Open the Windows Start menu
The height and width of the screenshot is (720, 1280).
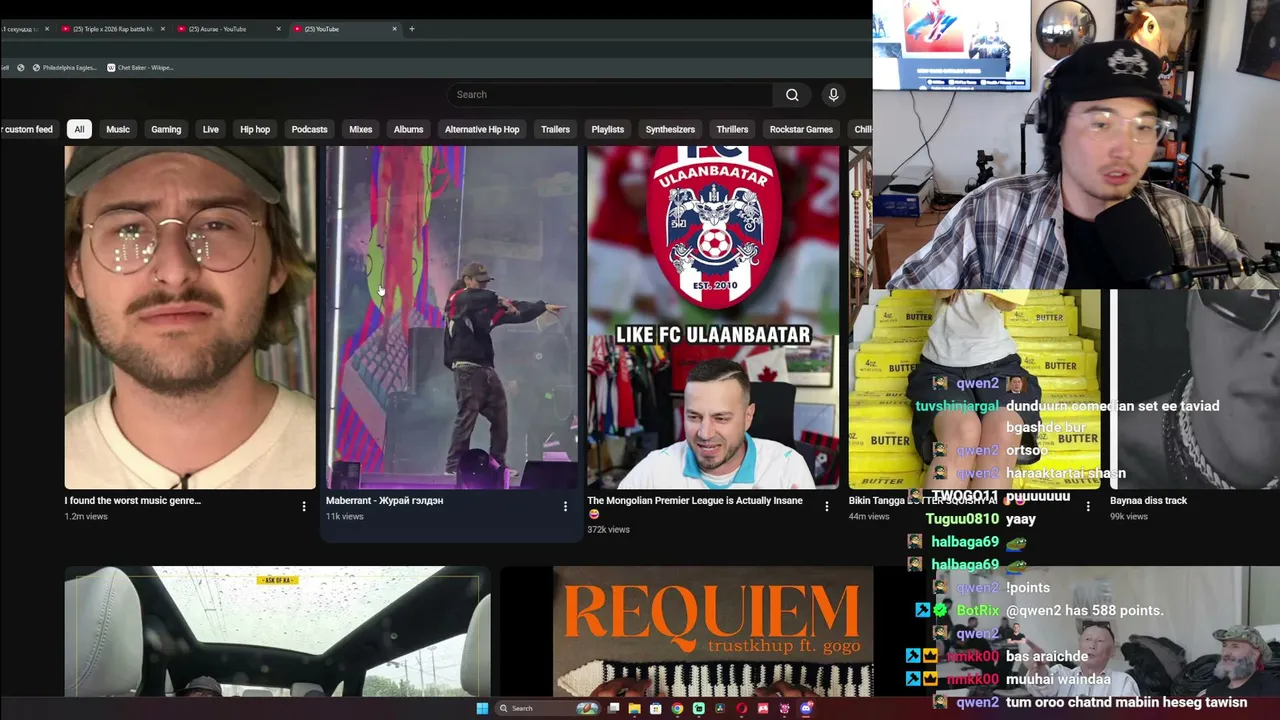482,708
